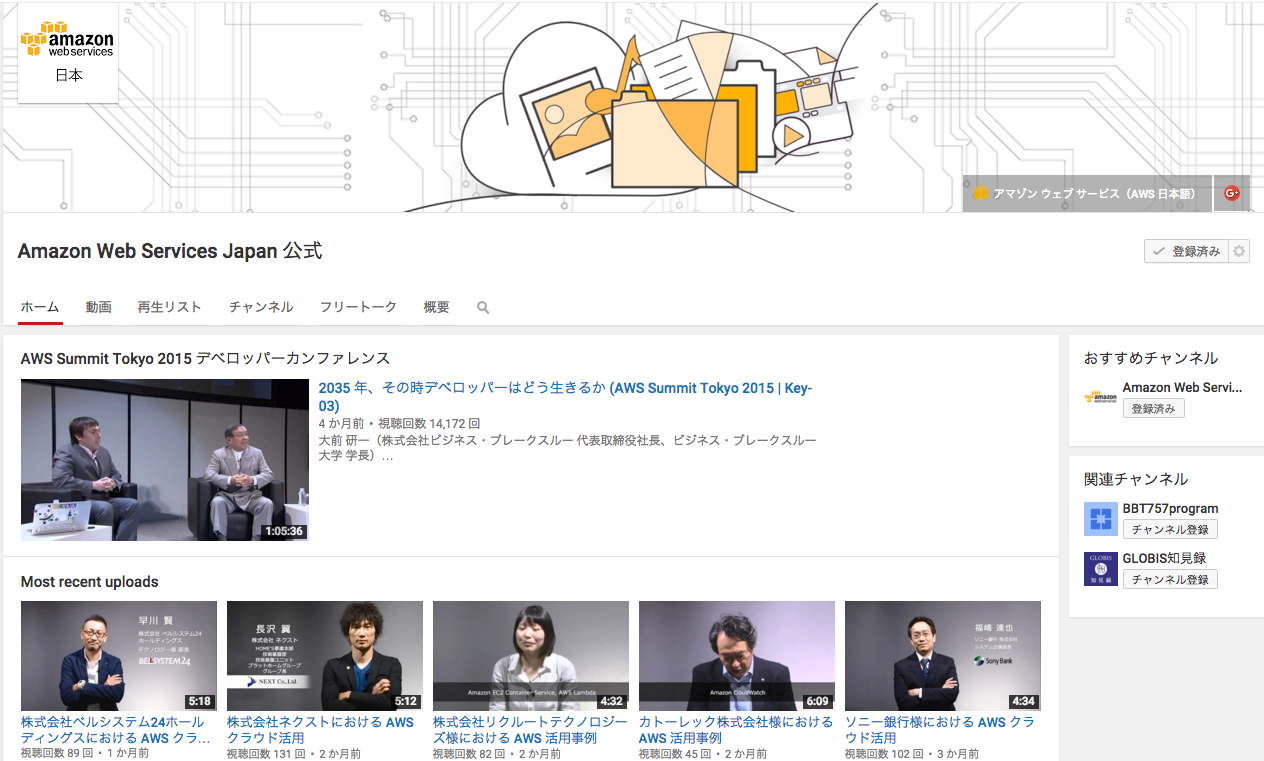Click the AWS Japan channel logo
Image resolution: width=1264 pixels, height=761 pixels.
point(68,53)
